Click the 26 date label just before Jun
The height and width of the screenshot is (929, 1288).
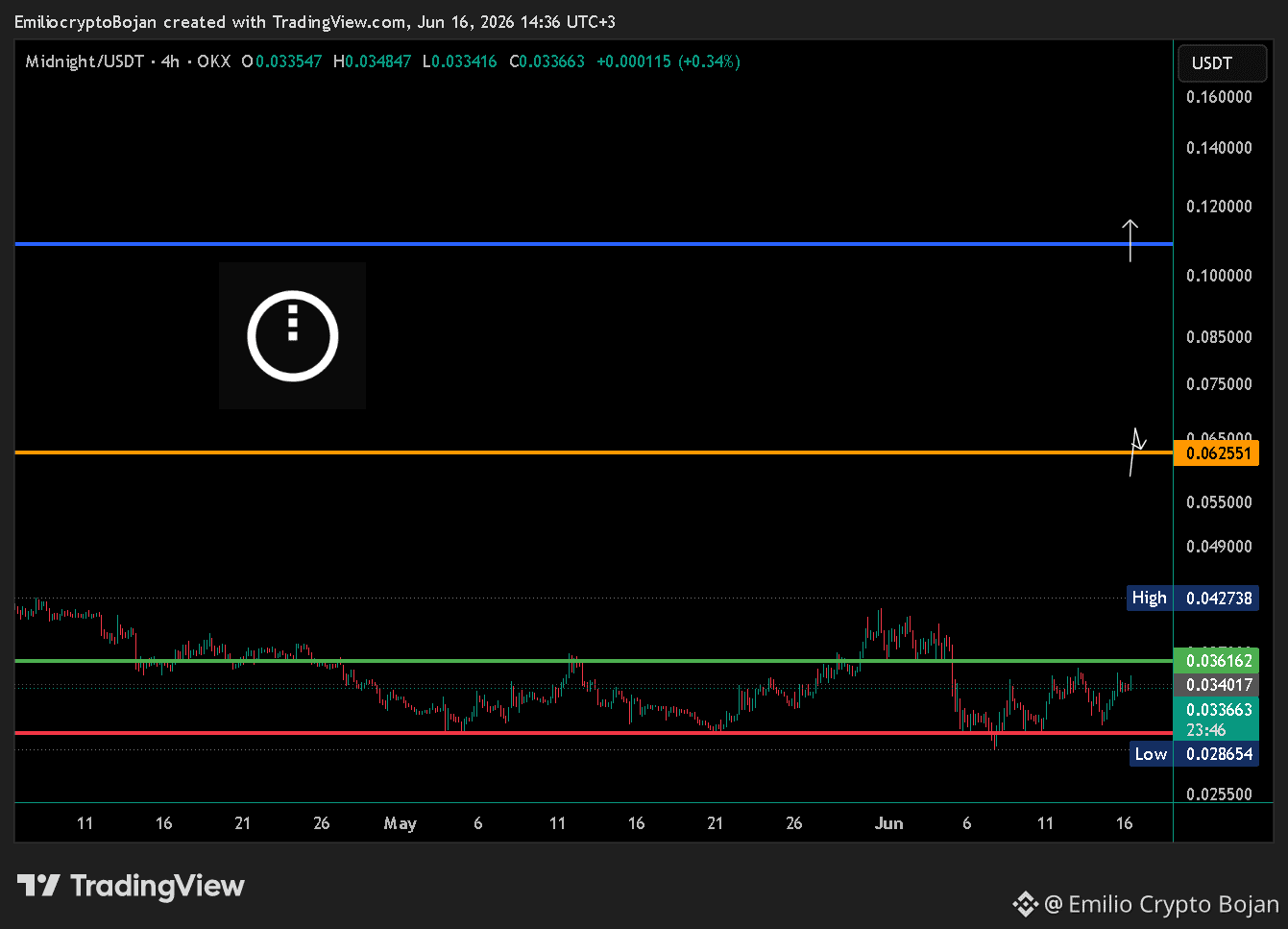(x=793, y=823)
